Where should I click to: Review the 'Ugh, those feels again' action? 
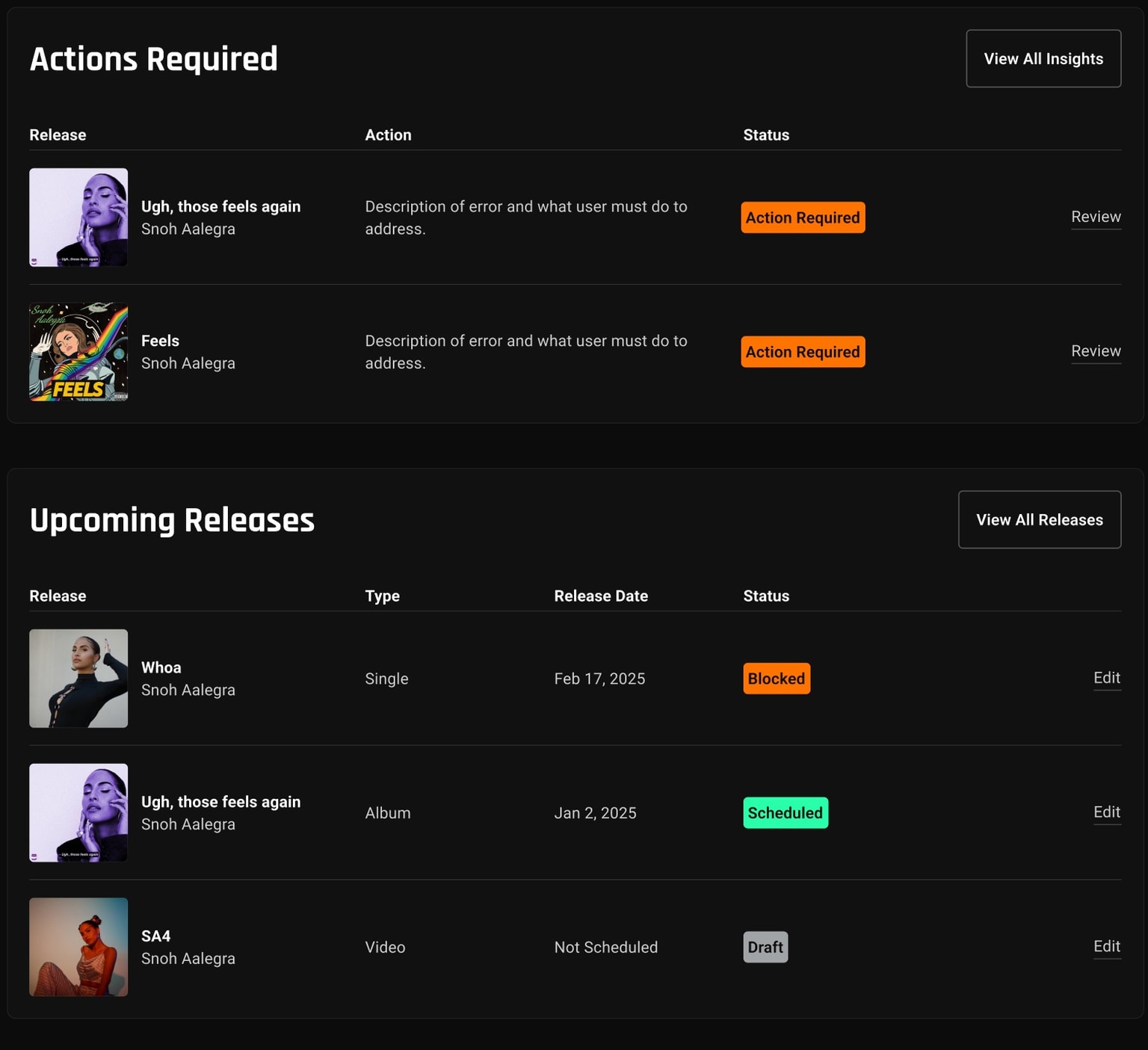click(x=1095, y=217)
